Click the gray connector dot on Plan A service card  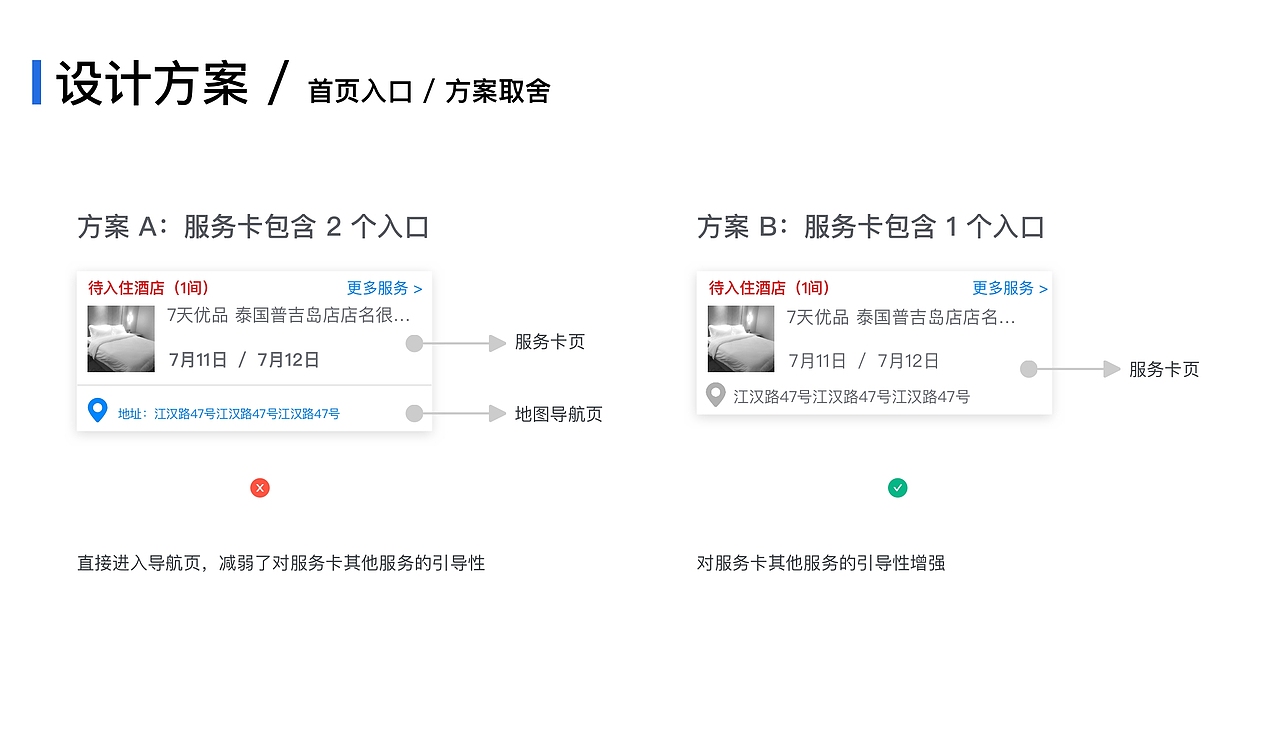414,343
